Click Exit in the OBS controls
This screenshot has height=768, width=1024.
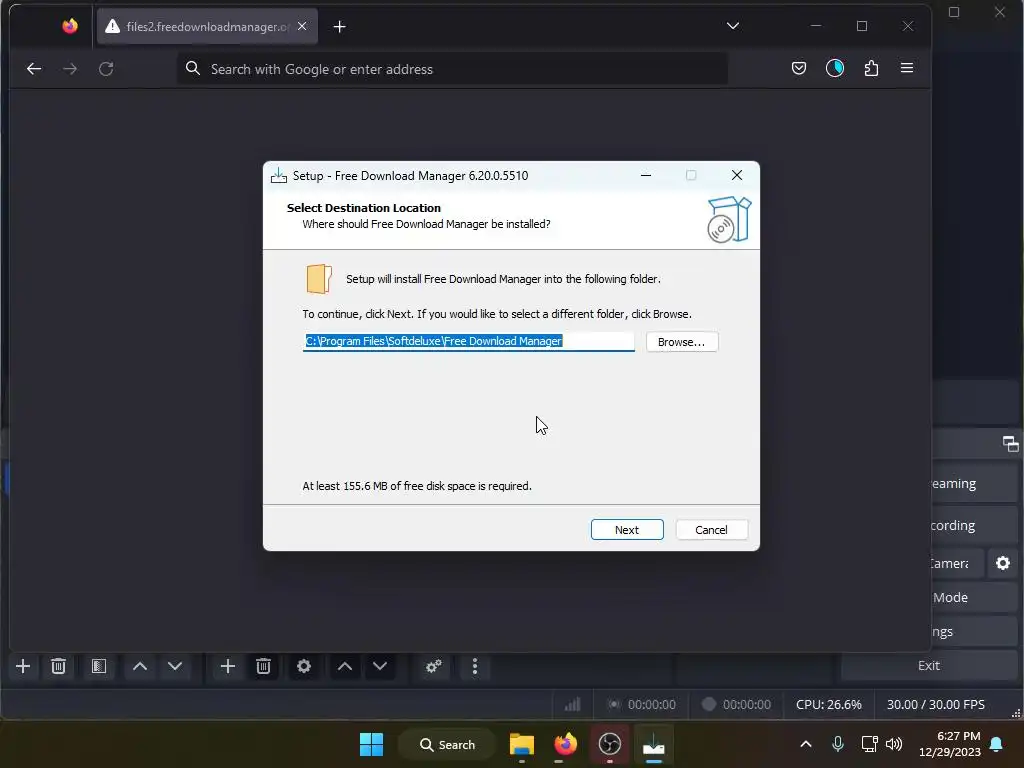click(x=929, y=665)
